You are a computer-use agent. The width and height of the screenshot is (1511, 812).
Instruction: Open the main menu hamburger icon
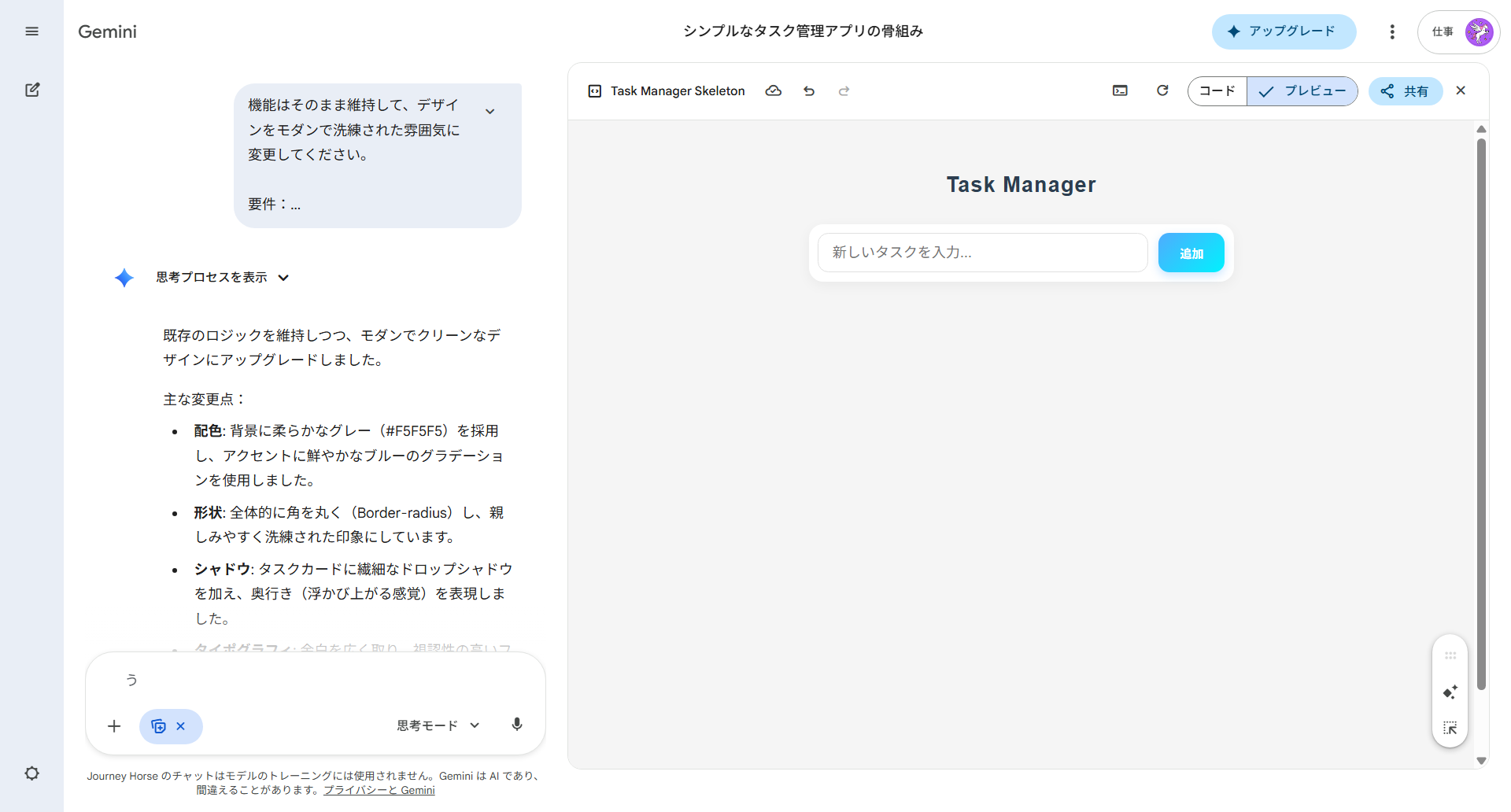32,31
